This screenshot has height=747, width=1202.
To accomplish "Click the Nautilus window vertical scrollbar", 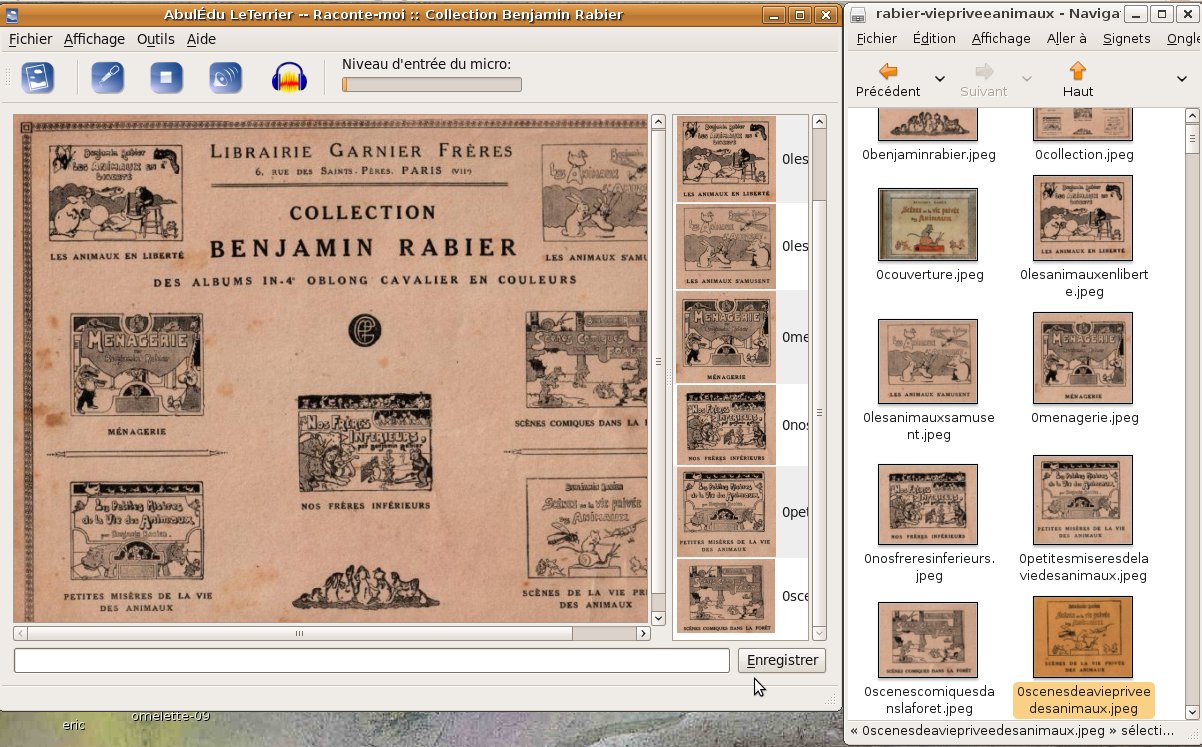I will coord(1191,413).
